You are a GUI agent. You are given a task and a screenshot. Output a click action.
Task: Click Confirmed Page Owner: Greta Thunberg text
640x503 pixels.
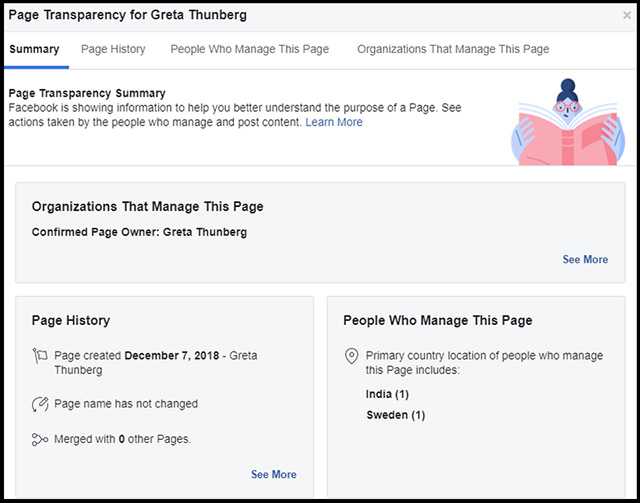[x=139, y=232]
